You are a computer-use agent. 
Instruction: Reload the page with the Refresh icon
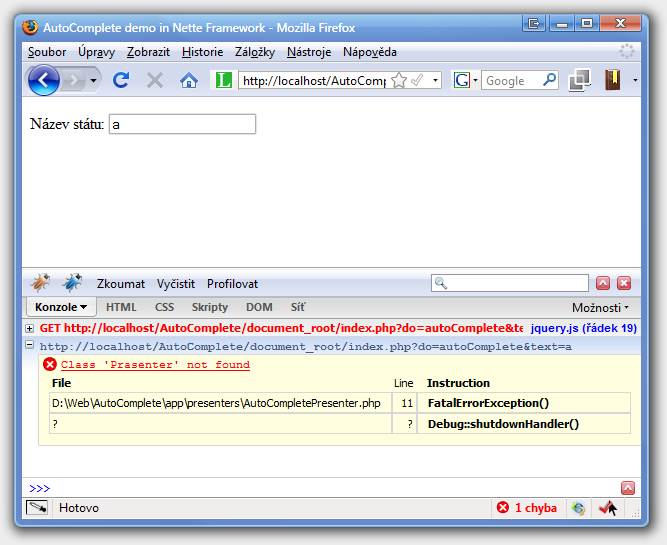(121, 80)
